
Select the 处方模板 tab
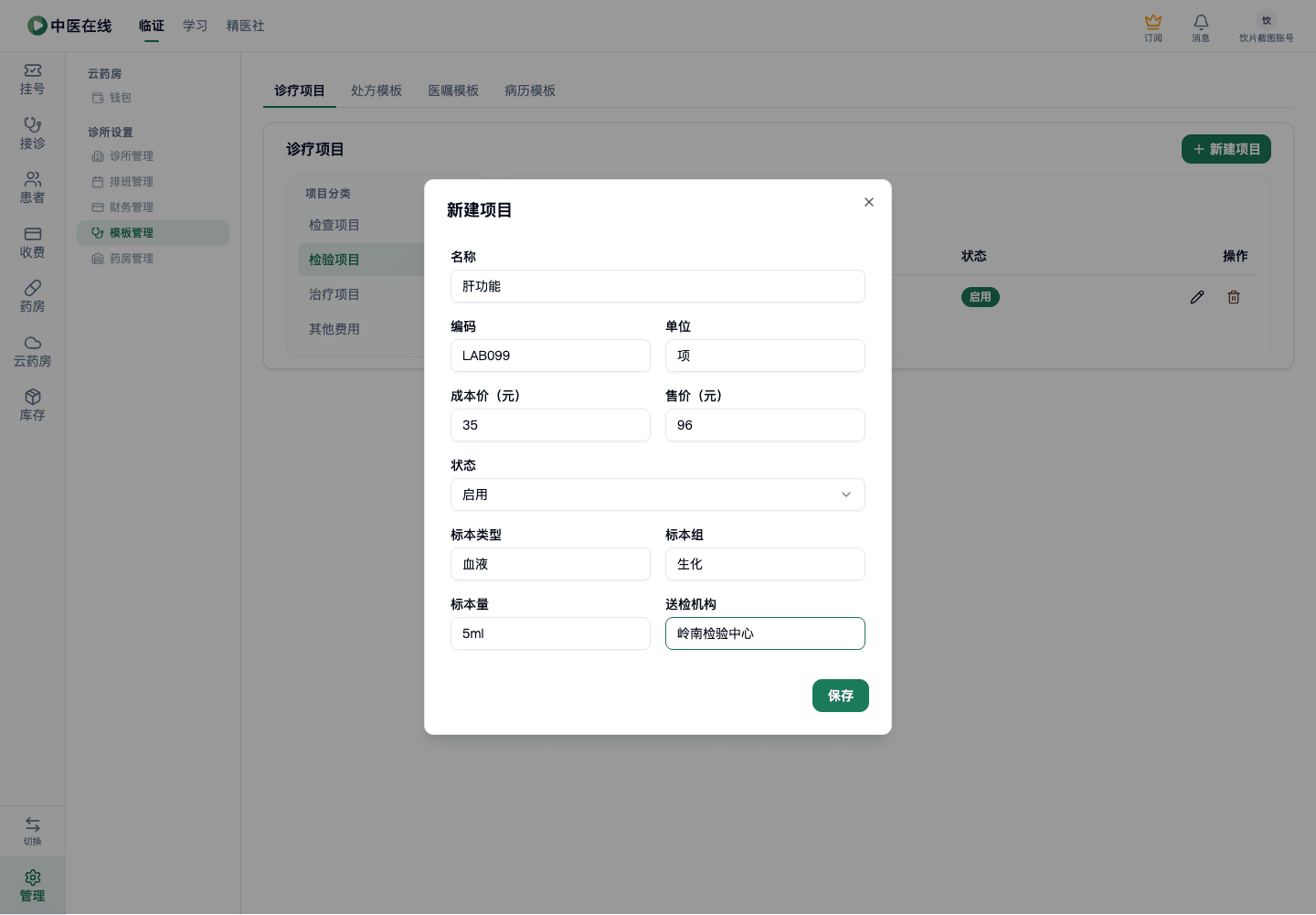(377, 90)
